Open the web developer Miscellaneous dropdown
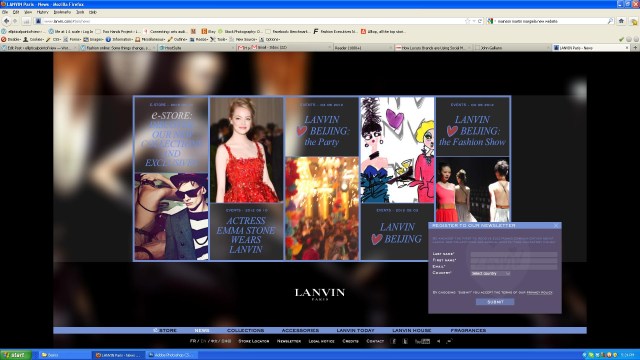 (x=150, y=40)
